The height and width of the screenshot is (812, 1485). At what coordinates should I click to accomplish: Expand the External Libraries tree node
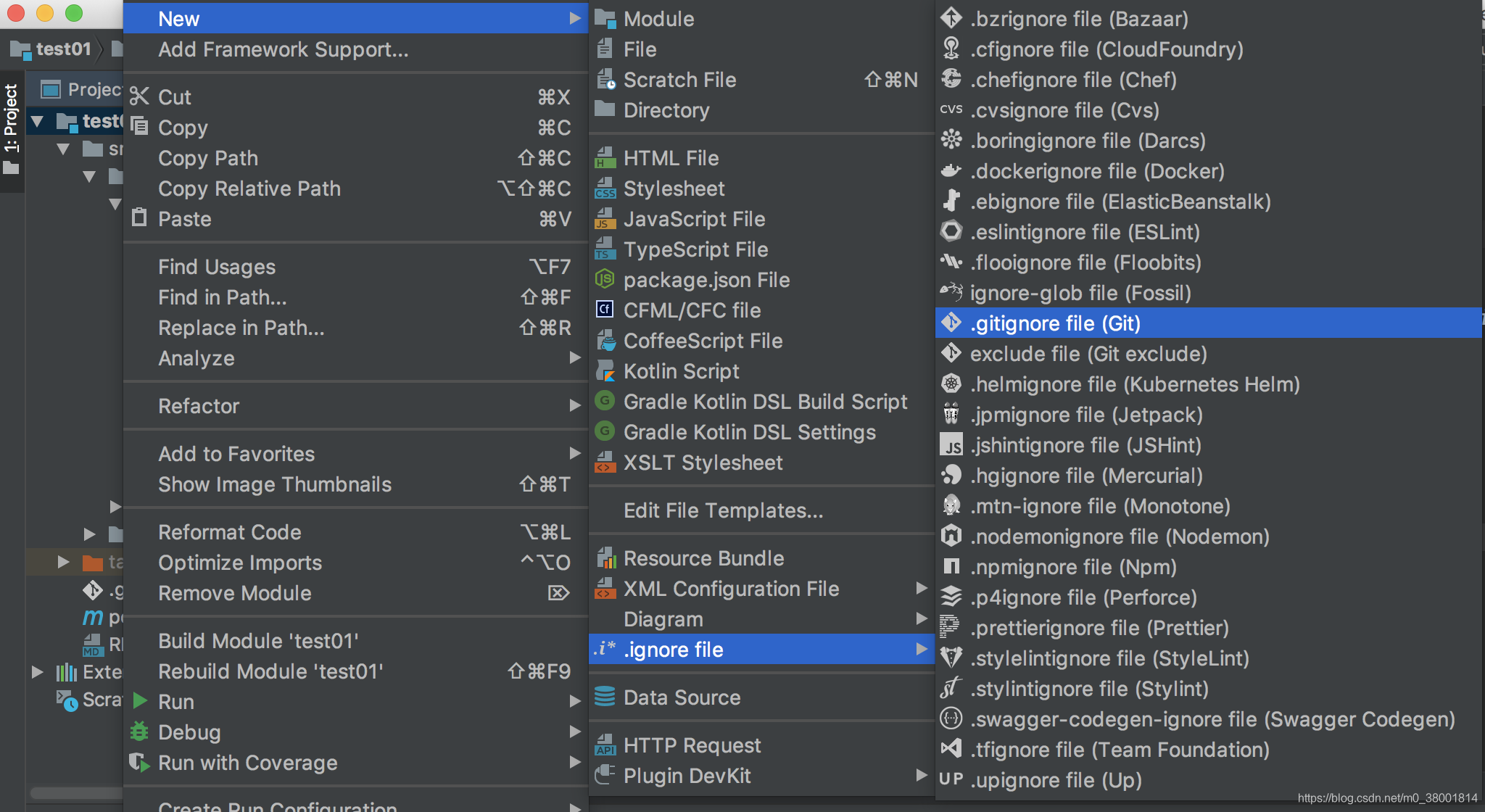38,672
